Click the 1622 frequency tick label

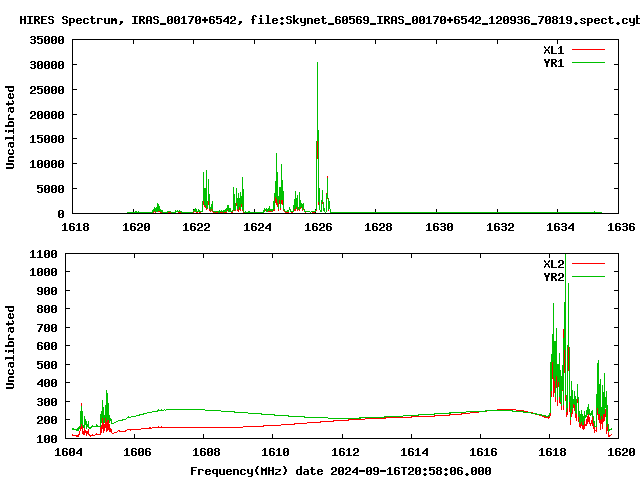click(x=196, y=227)
